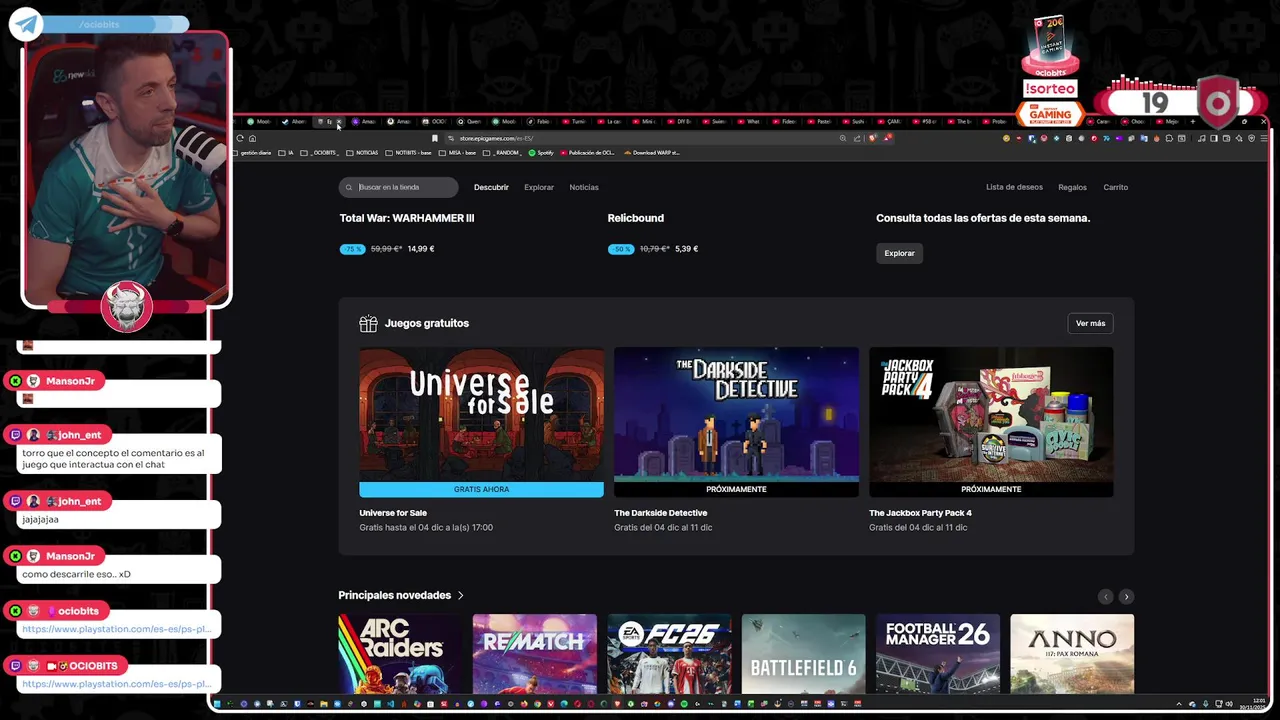Screen dimensions: 1280x720
Task: Close the active Epic Games browser tab
Action: point(339,121)
